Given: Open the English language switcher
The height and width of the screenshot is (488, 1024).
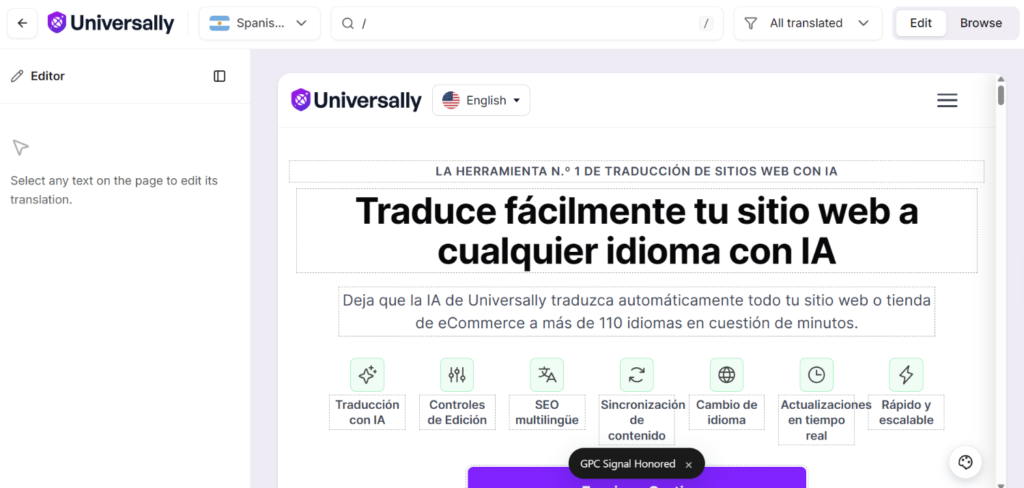Looking at the screenshot, I should [481, 101].
